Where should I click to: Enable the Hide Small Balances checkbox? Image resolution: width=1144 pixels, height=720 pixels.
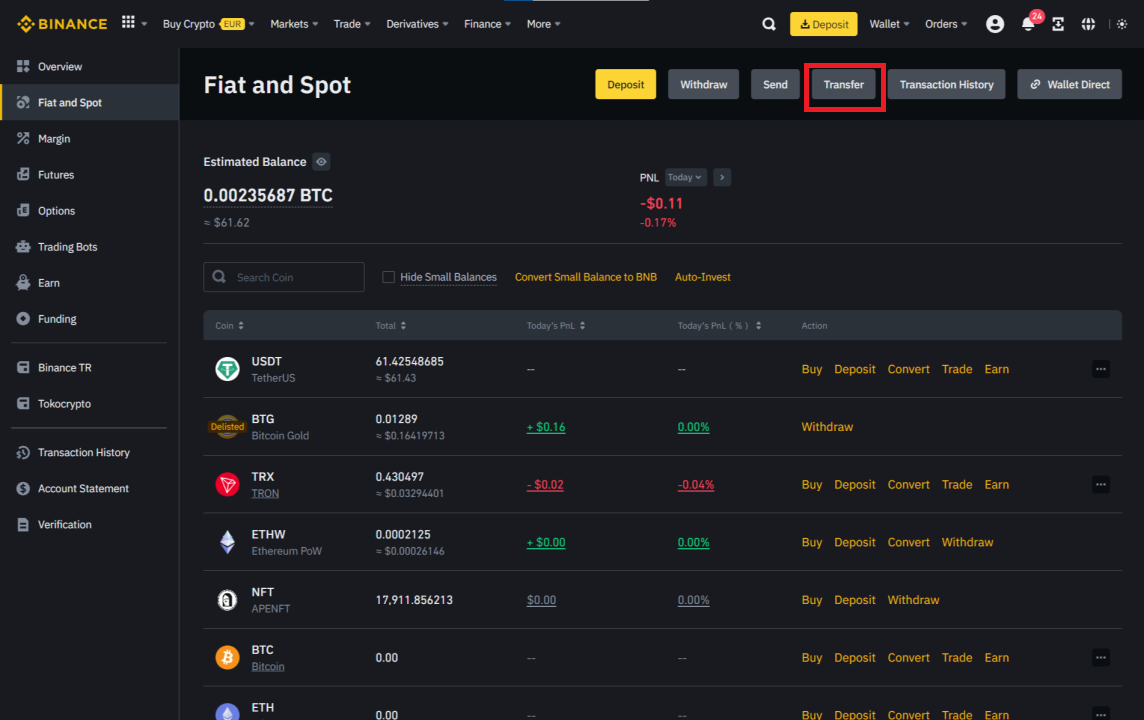coord(388,277)
